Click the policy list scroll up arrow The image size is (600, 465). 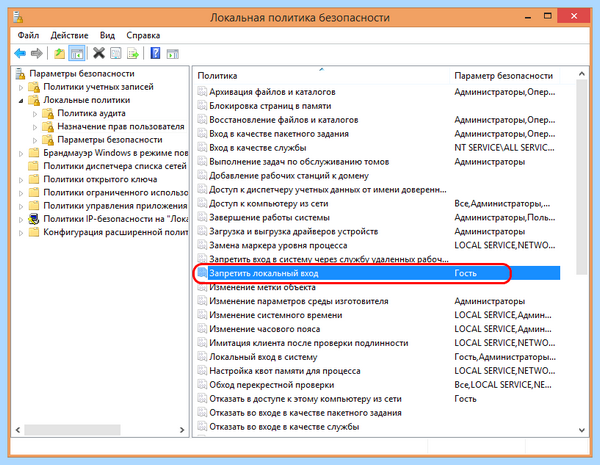coord(582,73)
